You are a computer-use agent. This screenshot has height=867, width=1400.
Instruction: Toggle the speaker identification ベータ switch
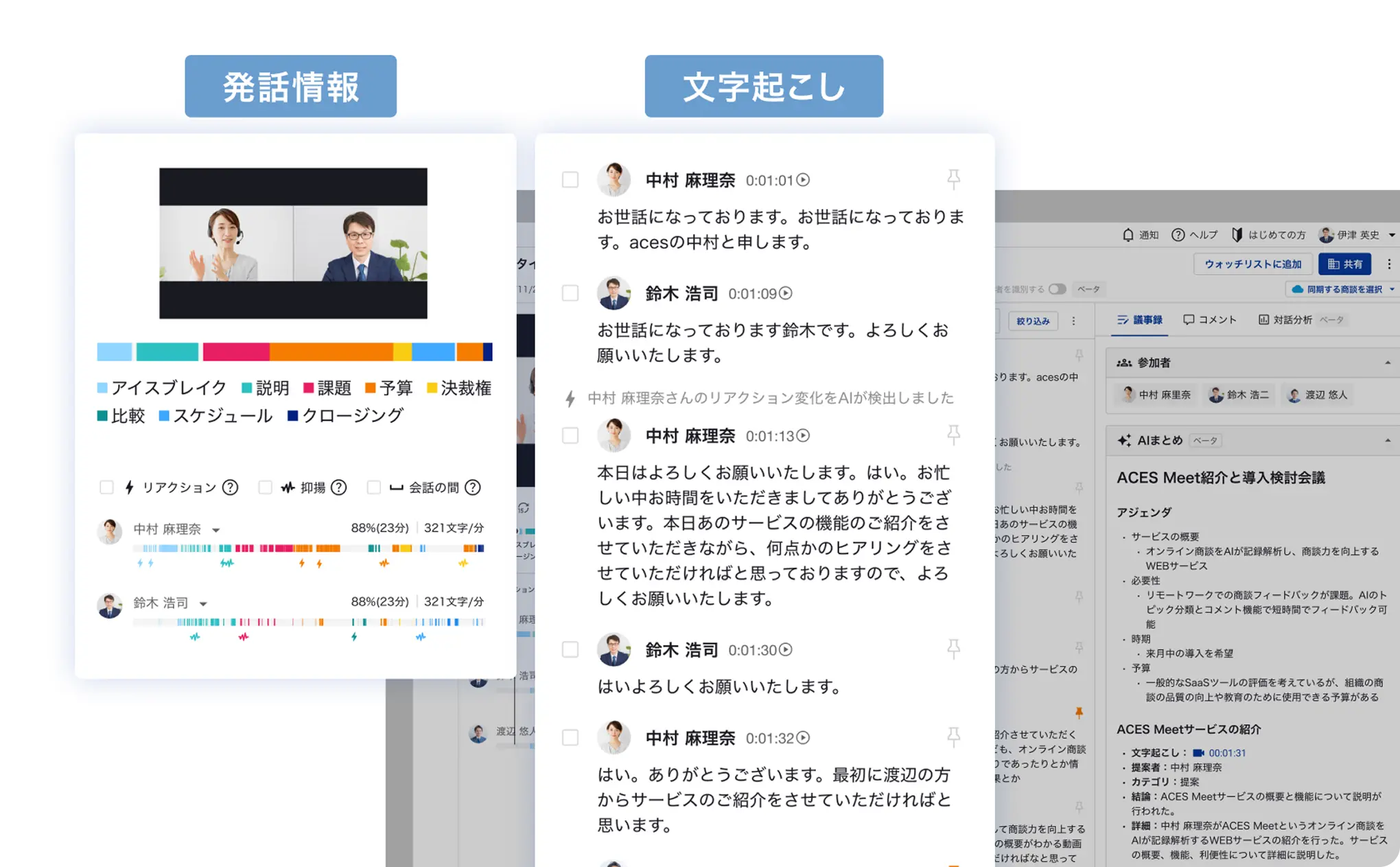(x=1058, y=289)
